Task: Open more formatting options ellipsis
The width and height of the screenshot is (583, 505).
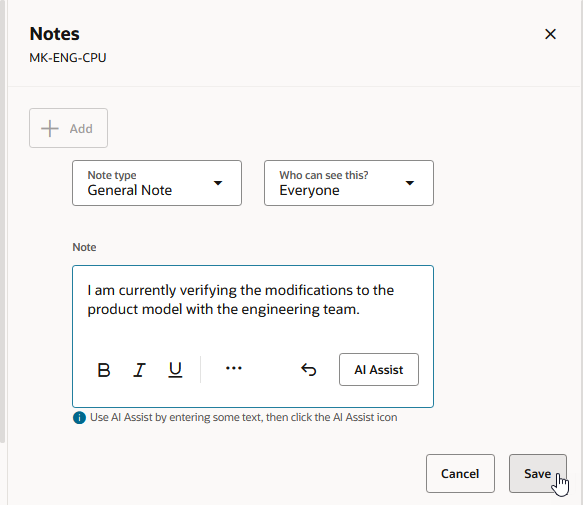Action: point(234,369)
